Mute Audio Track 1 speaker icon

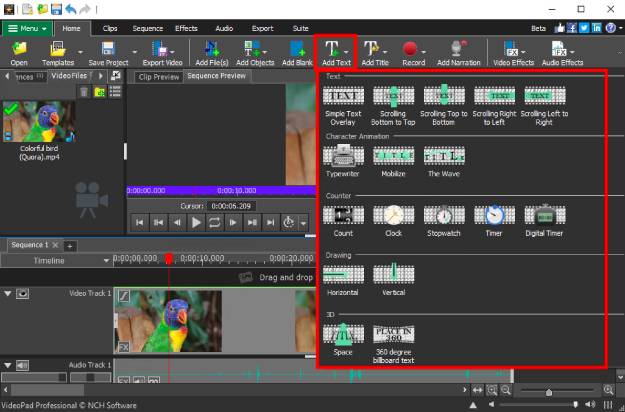point(22,365)
